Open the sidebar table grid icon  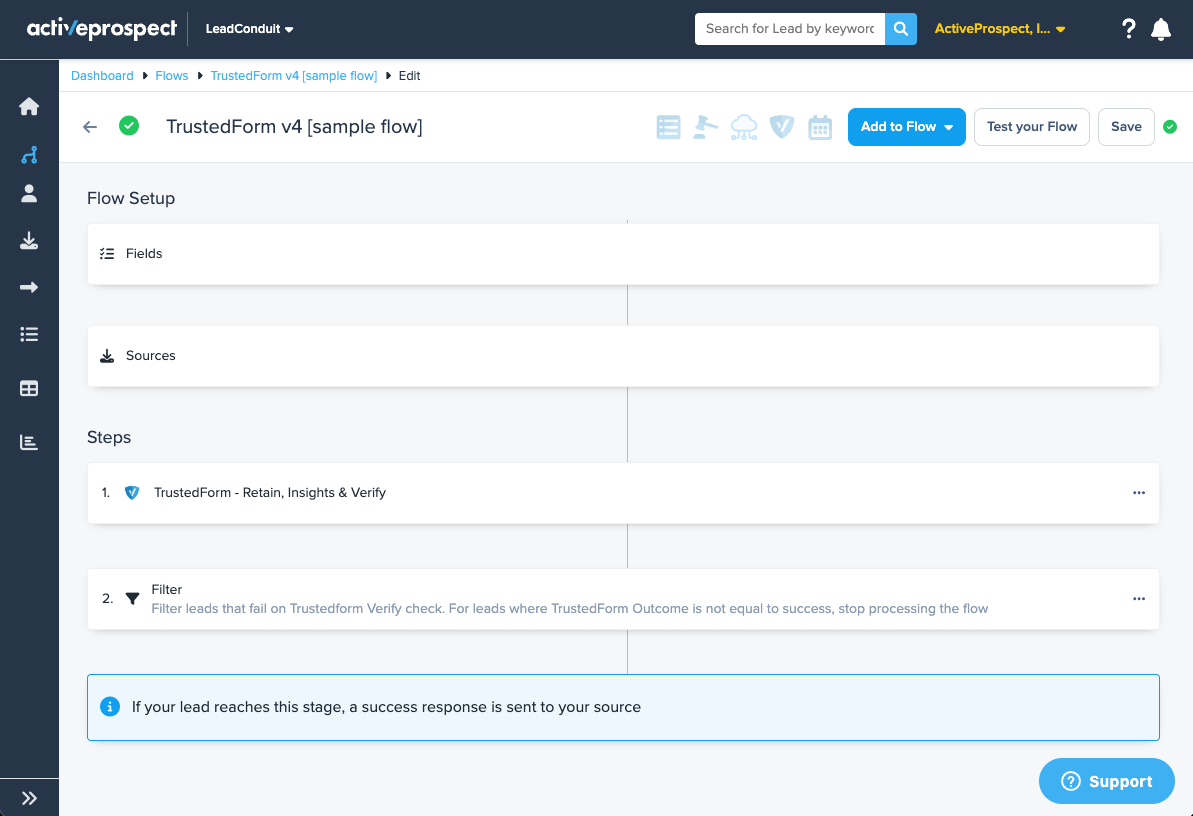29,388
